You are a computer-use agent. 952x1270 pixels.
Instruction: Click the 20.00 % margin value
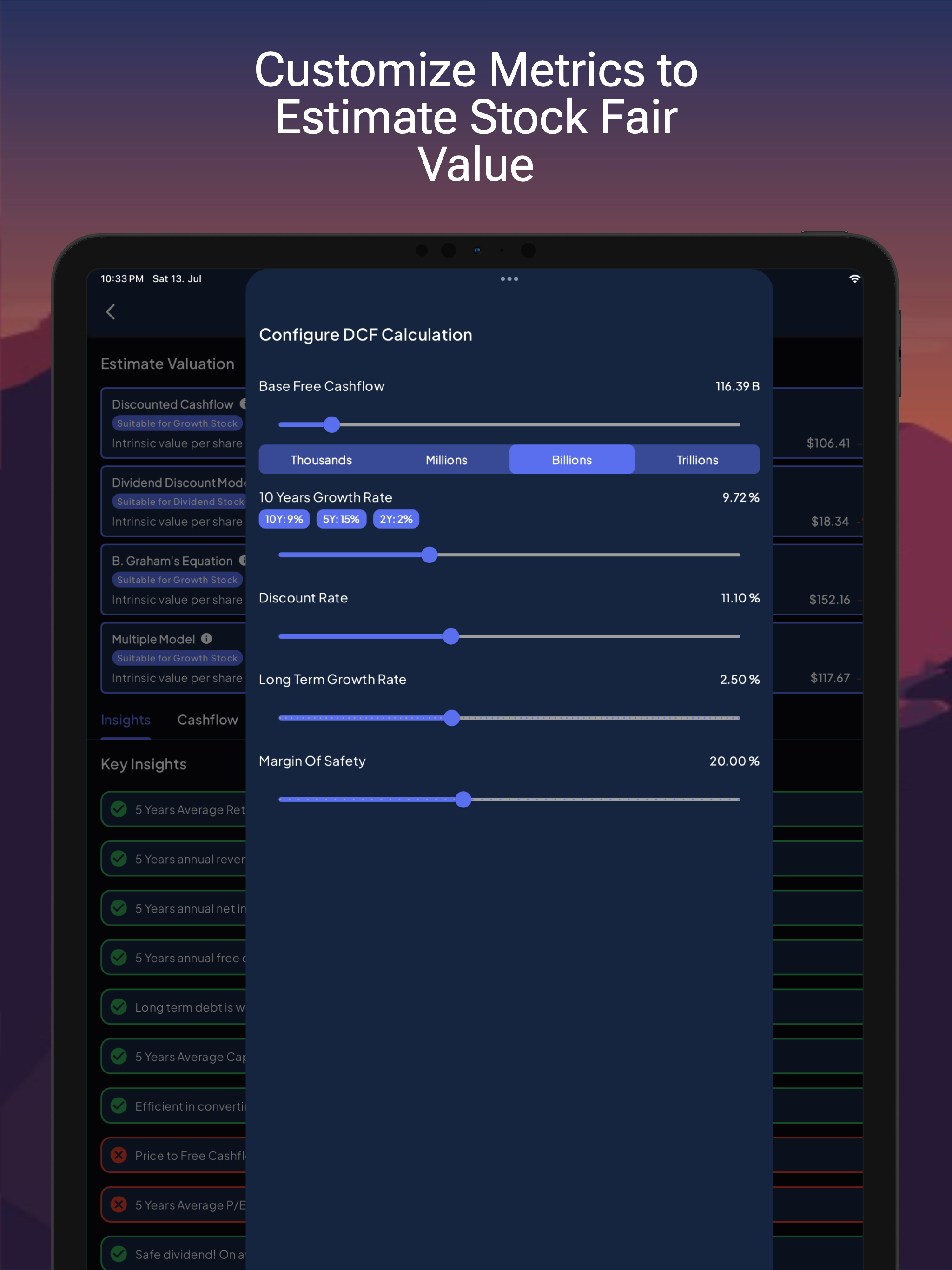click(x=734, y=761)
